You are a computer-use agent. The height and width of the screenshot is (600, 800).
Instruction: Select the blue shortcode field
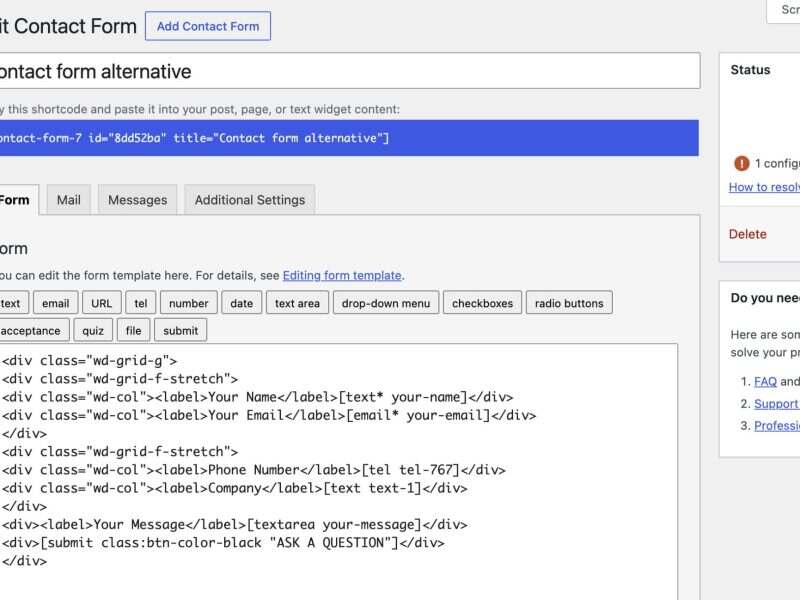click(x=349, y=138)
